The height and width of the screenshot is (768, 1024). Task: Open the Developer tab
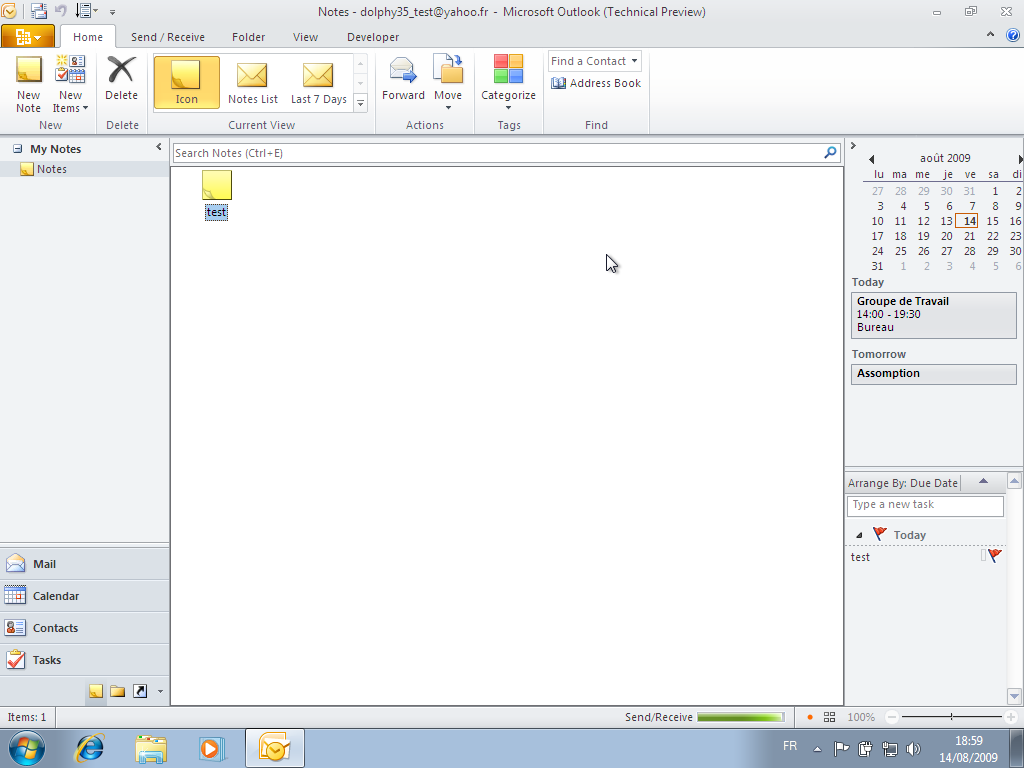(373, 37)
